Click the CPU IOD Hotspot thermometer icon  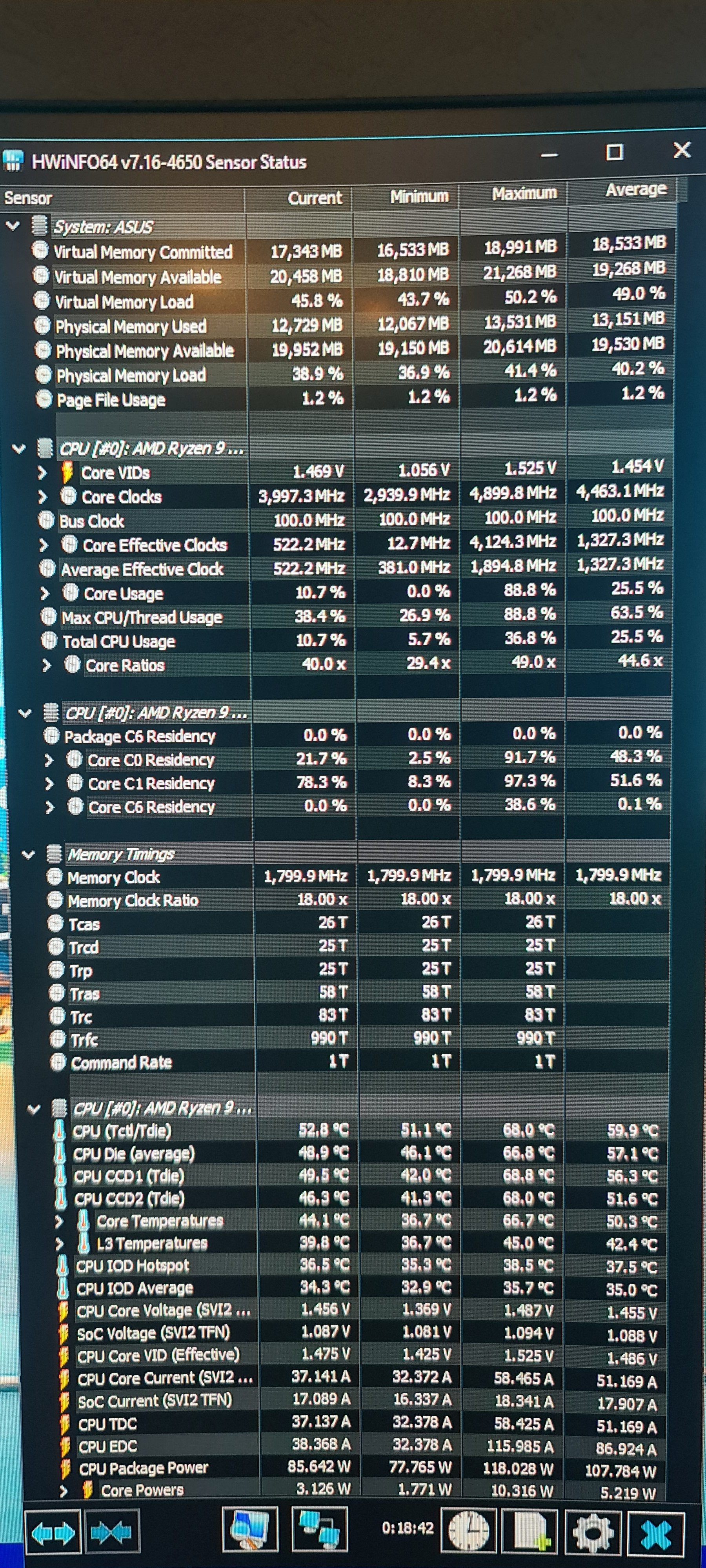(62, 1266)
